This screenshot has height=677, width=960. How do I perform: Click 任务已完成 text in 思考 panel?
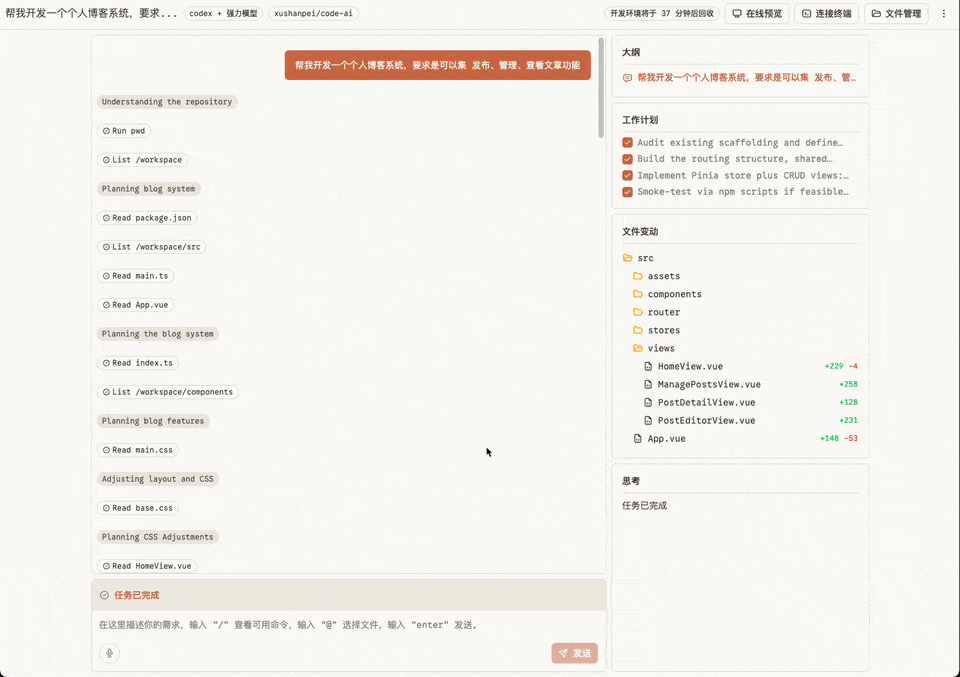[644, 506]
